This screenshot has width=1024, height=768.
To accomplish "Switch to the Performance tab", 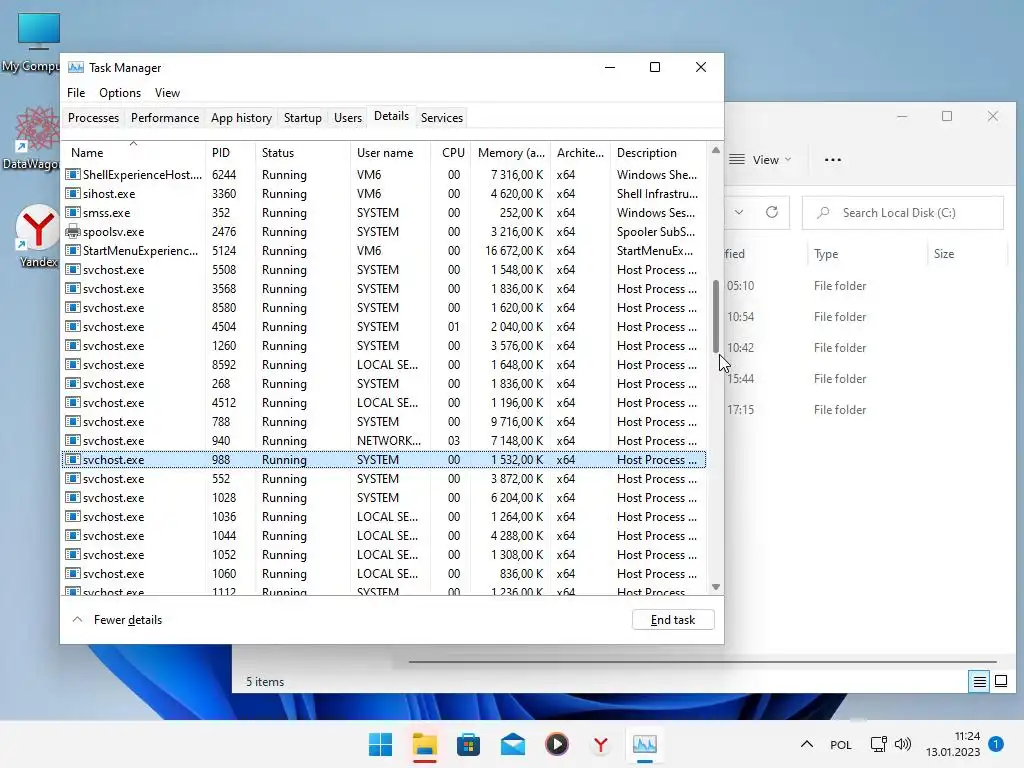I will [165, 118].
